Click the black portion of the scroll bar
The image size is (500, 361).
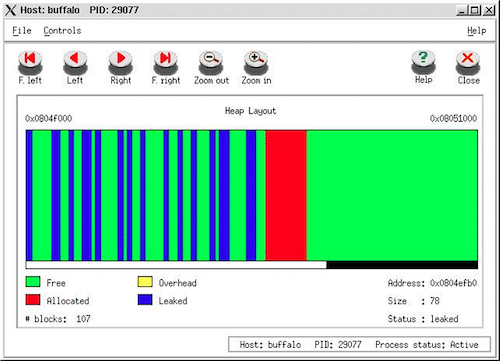(402, 265)
